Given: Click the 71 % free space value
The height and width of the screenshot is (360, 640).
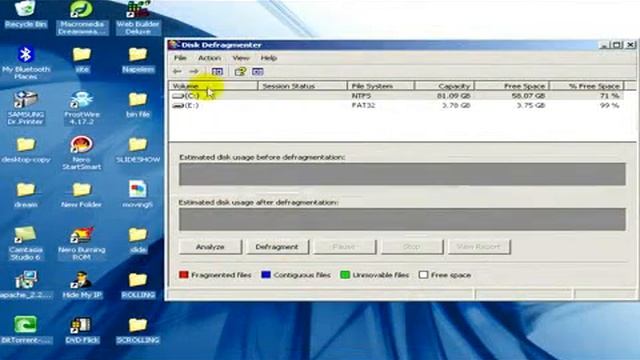Looking at the screenshot, I should (610, 96).
